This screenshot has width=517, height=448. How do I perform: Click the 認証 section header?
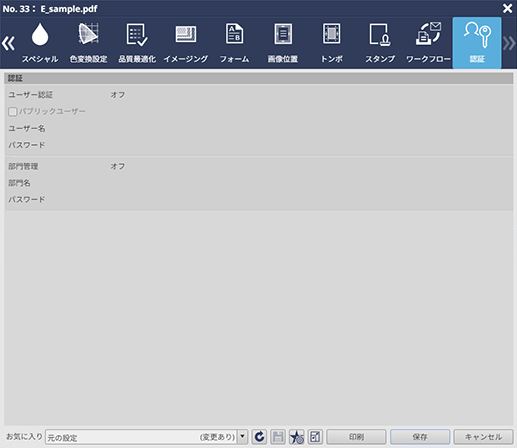259,78
